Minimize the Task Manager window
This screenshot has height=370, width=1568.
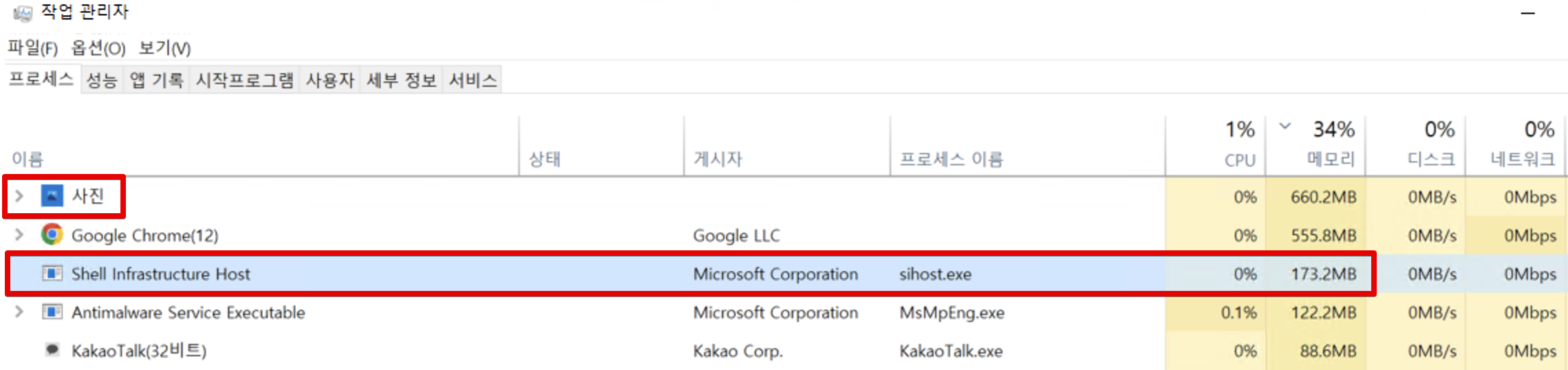1528,12
